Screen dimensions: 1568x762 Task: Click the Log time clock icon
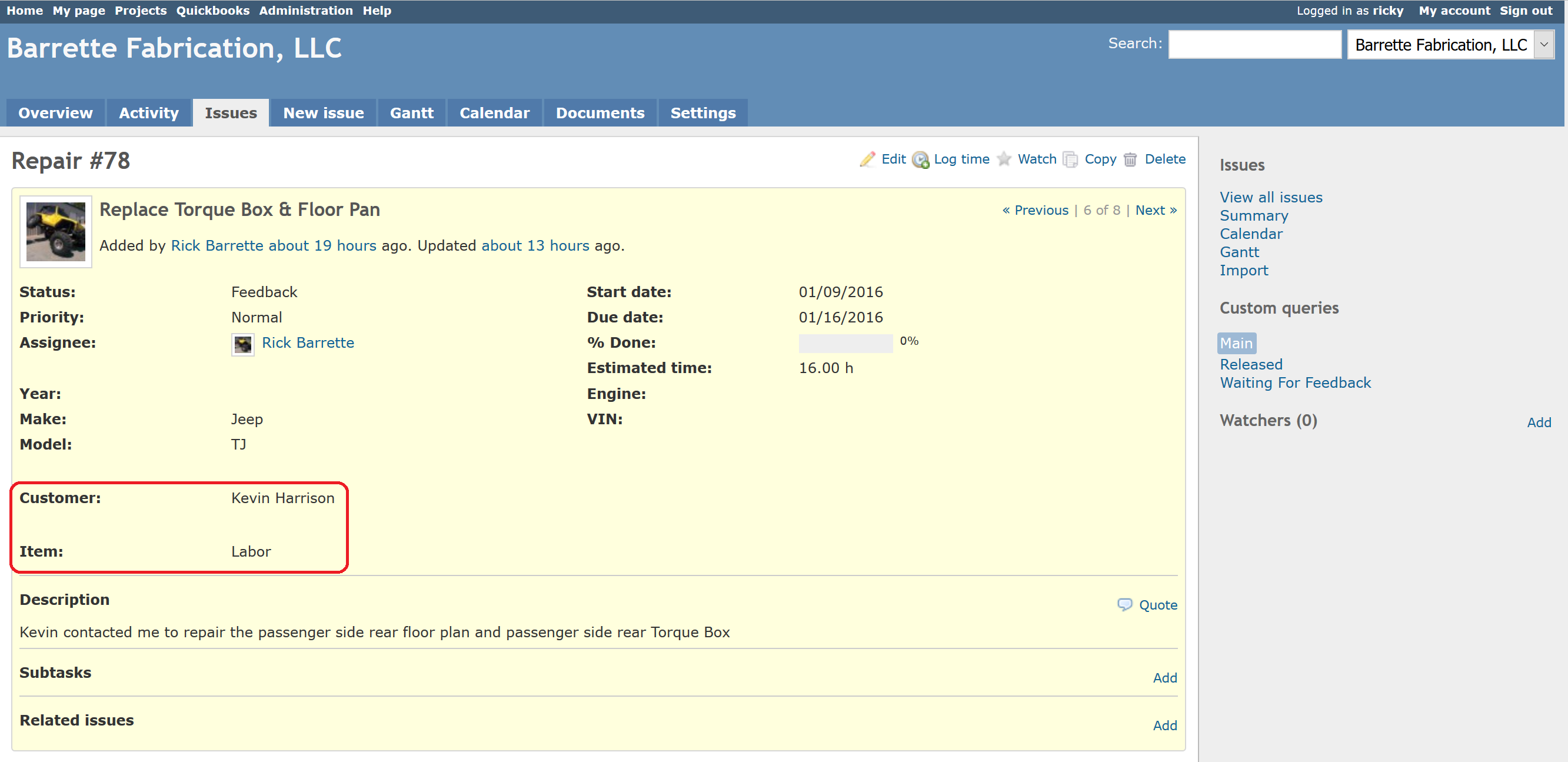coord(920,159)
